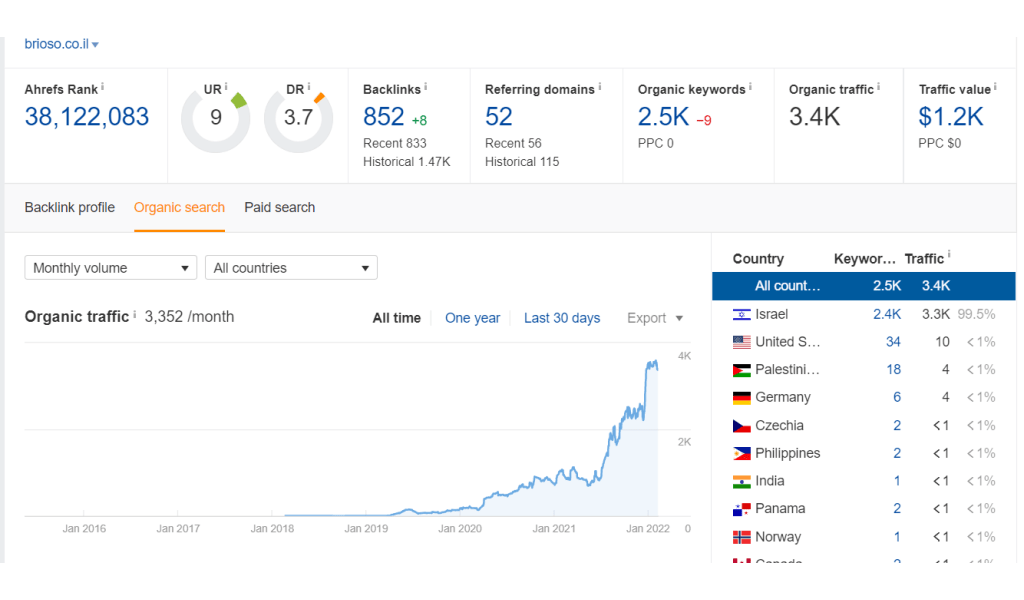Show the Backlinks info tooltip icon
The image size is (1024, 600).
pyautogui.click(x=426, y=86)
